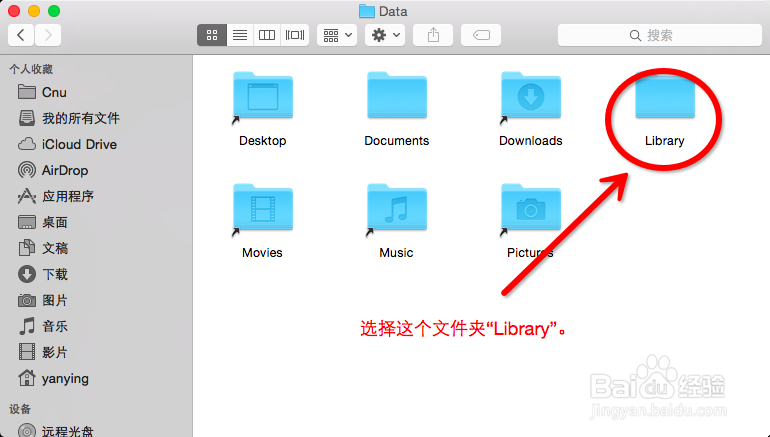The width and height of the screenshot is (770, 437).
Task: Go back with the left chevron button
Action: click(x=21, y=35)
